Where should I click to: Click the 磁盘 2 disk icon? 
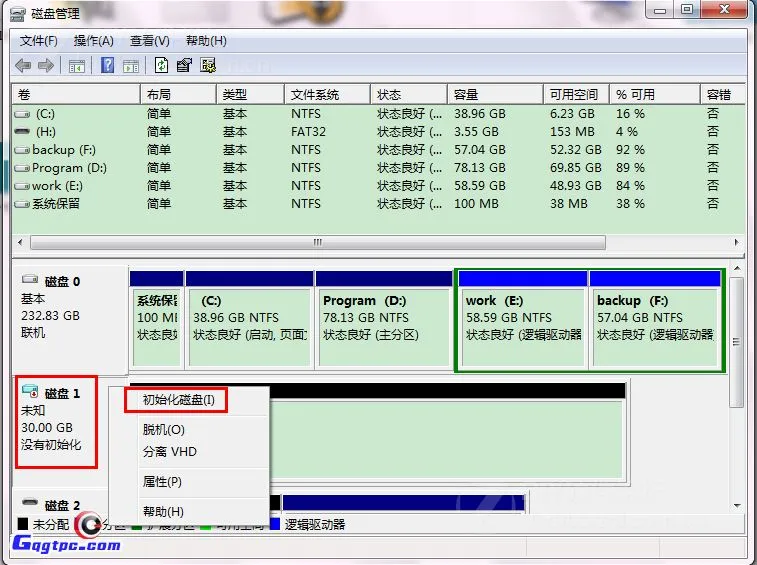click(x=30, y=502)
